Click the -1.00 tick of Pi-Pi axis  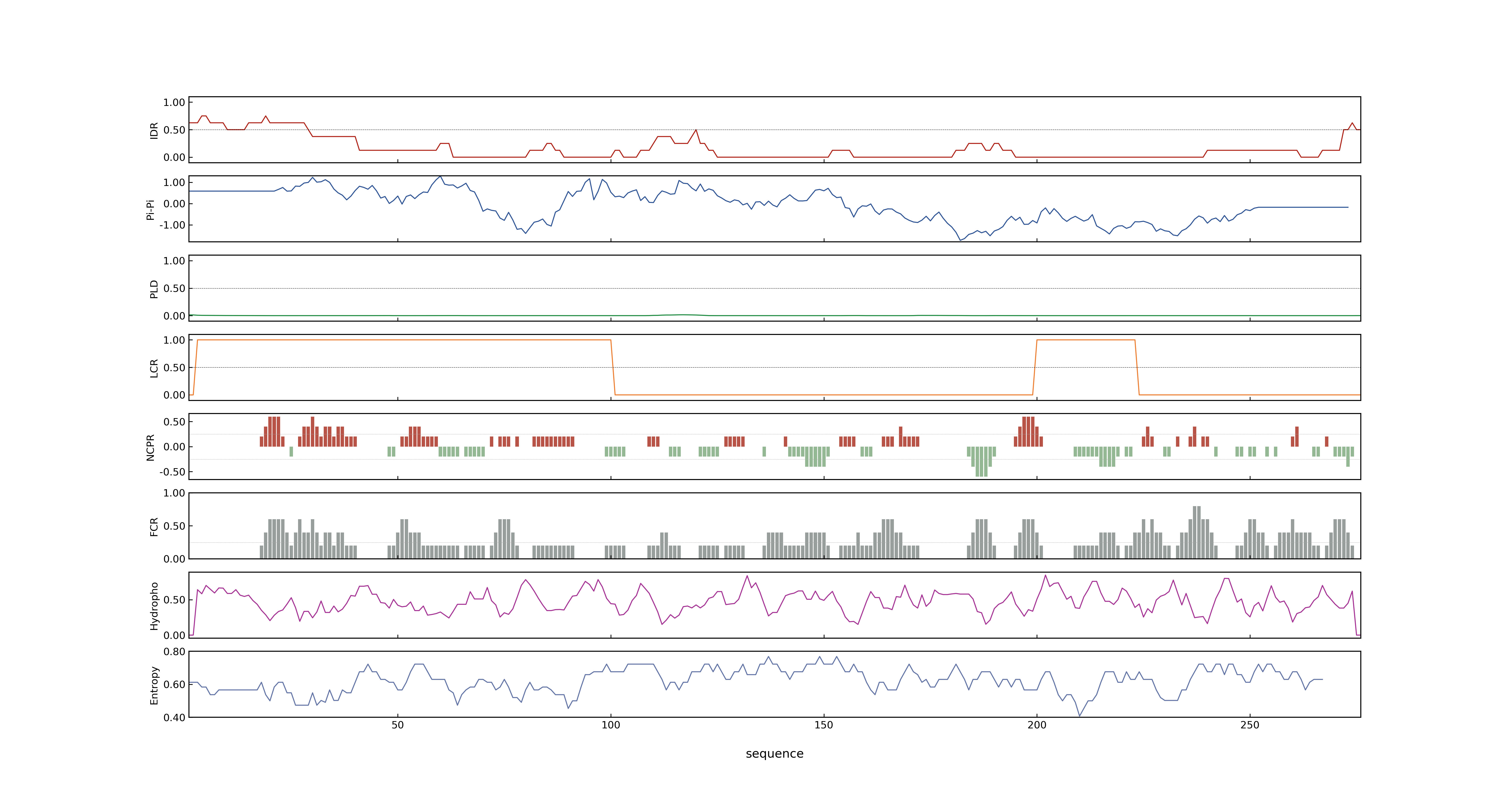[x=172, y=225]
